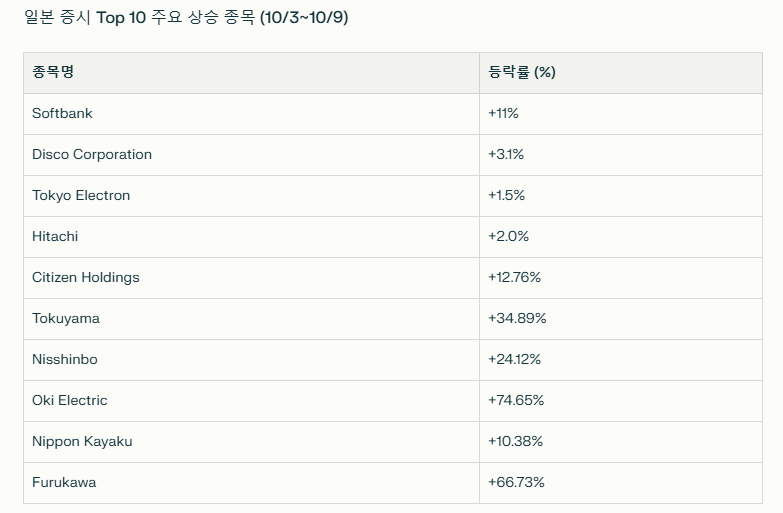The height and width of the screenshot is (513, 783).
Task: Select the Disco Corporation cell
Action: (92, 154)
